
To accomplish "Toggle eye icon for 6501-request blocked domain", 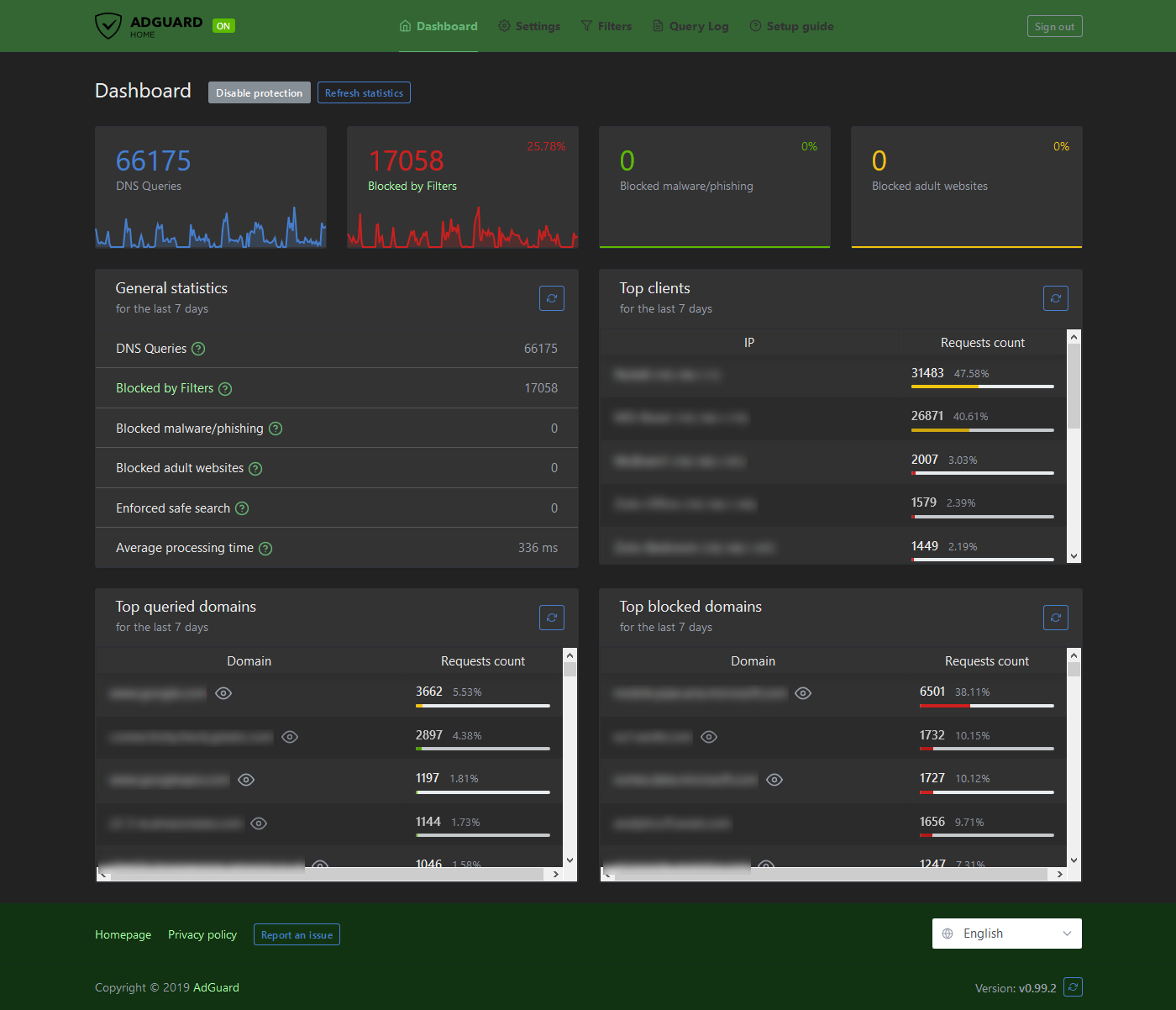I will click(803, 693).
